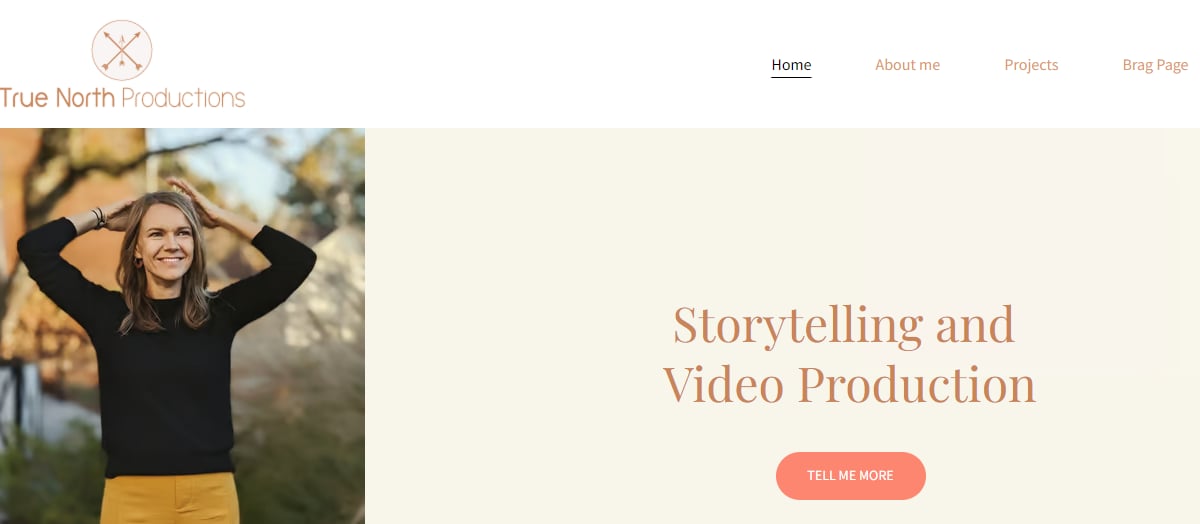Open the About me page

(907, 65)
